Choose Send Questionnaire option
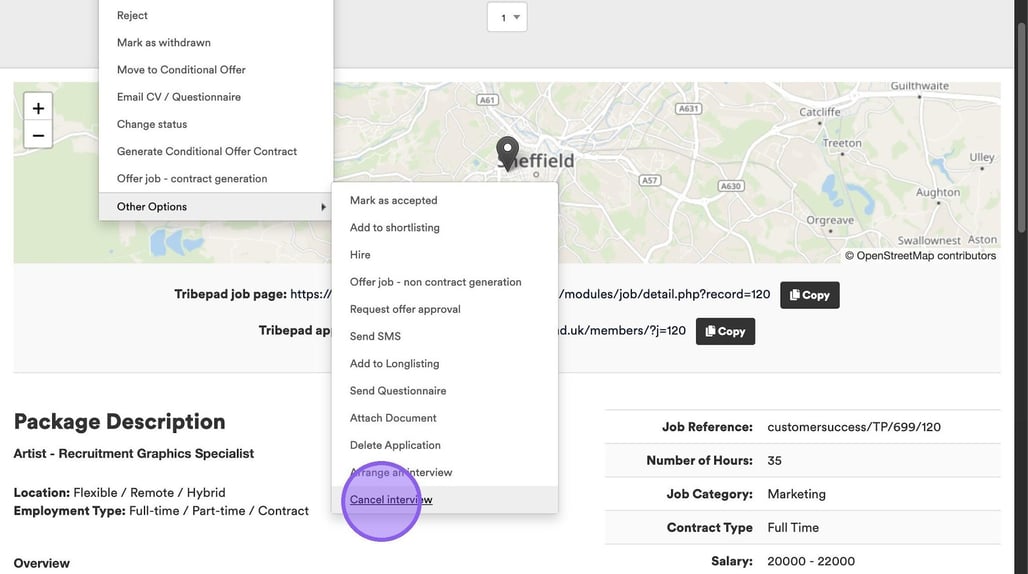This screenshot has width=1028, height=574. pyautogui.click(x=398, y=391)
